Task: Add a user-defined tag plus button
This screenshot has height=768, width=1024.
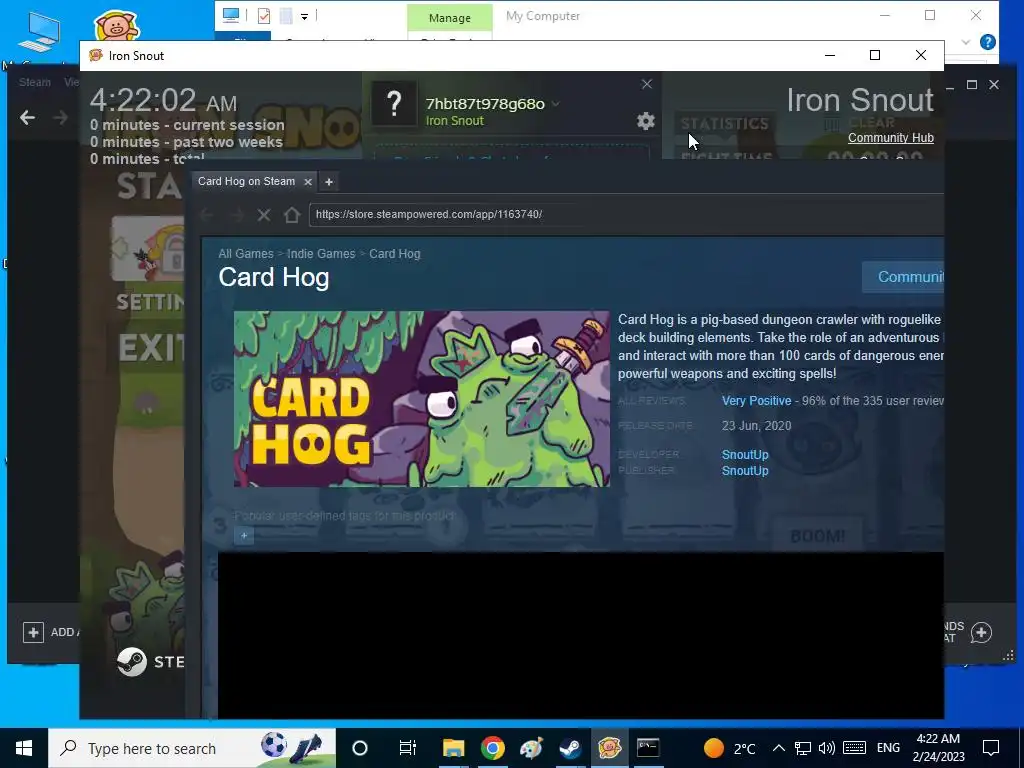Action: pos(244,536)
